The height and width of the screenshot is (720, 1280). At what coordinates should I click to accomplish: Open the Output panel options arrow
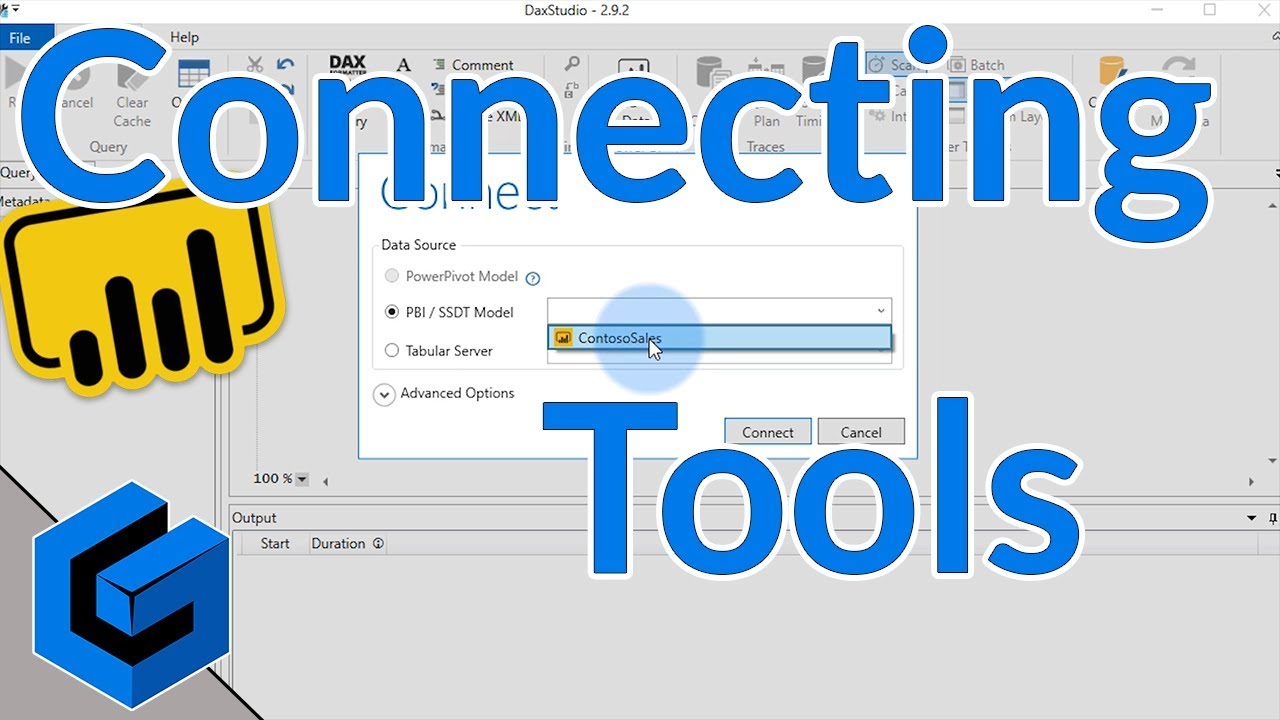click(x=1252, y=518)
